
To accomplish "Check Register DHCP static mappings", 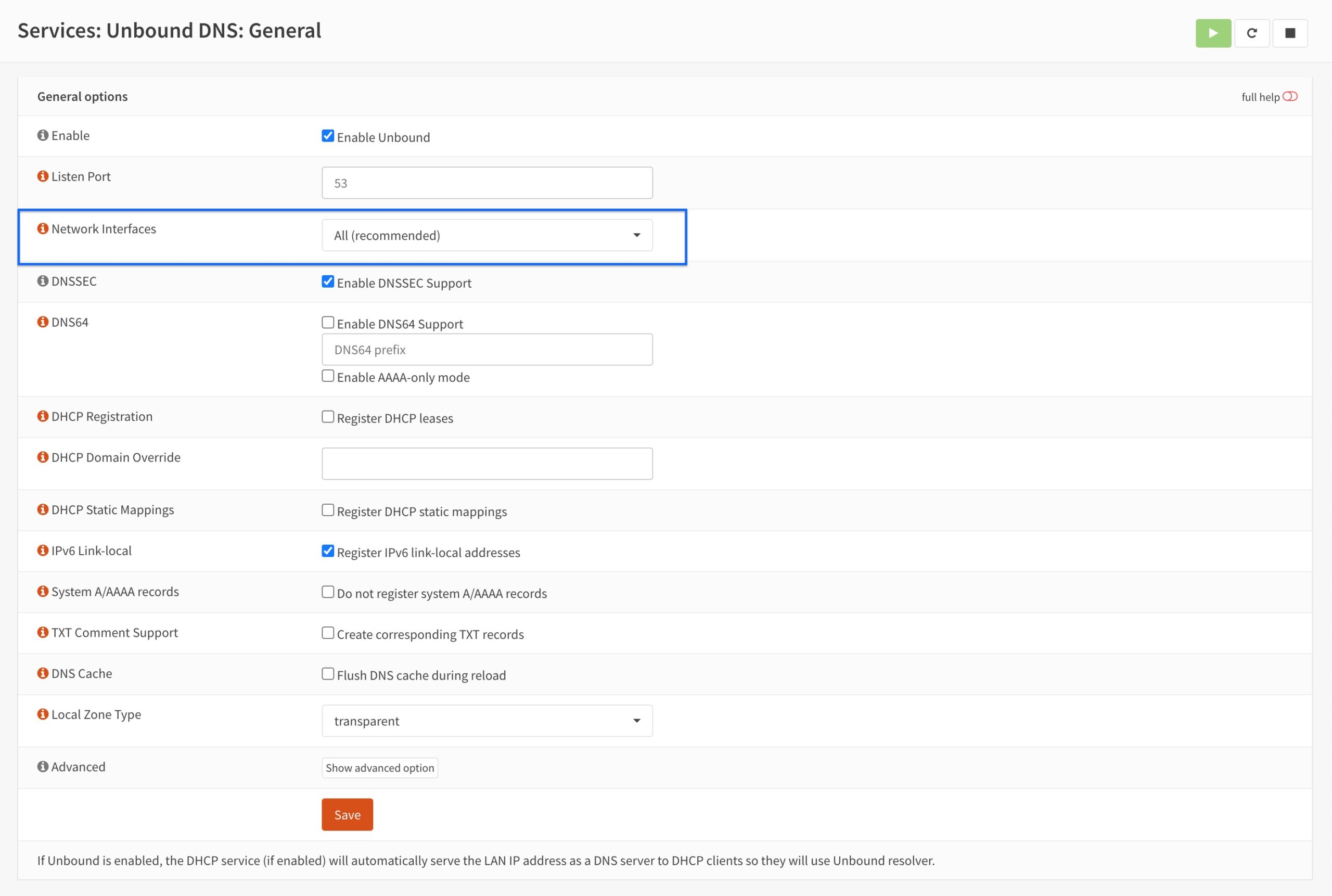I will click(x=328, y=510).
